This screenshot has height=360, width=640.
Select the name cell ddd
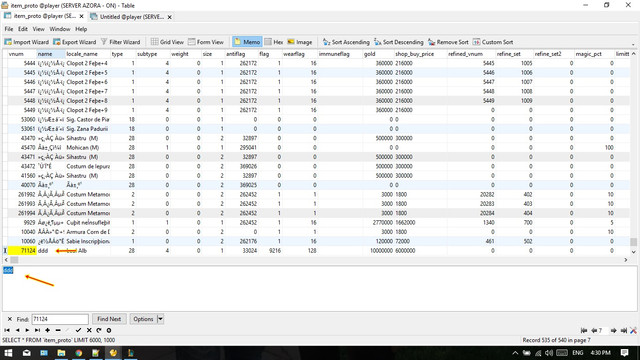tap(51, 251)
